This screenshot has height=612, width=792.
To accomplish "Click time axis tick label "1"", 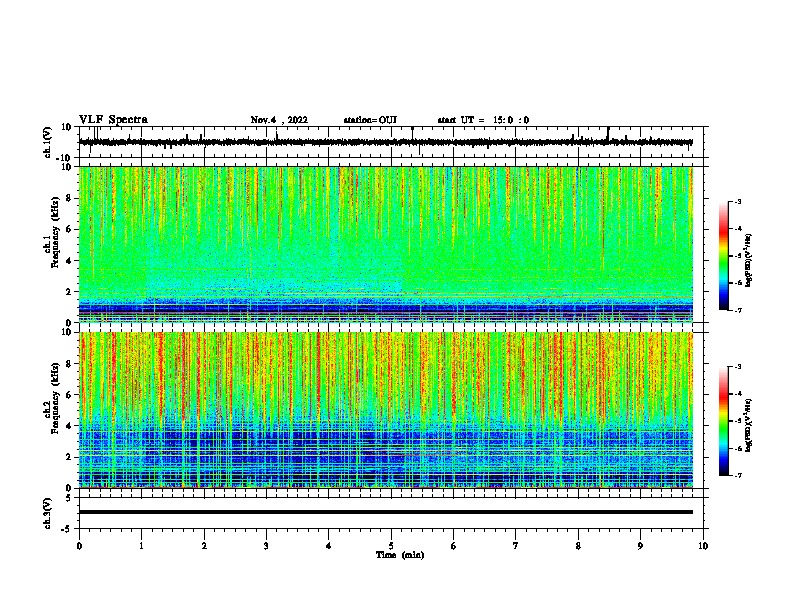I will pyautogui.click(x=141, y=546).
